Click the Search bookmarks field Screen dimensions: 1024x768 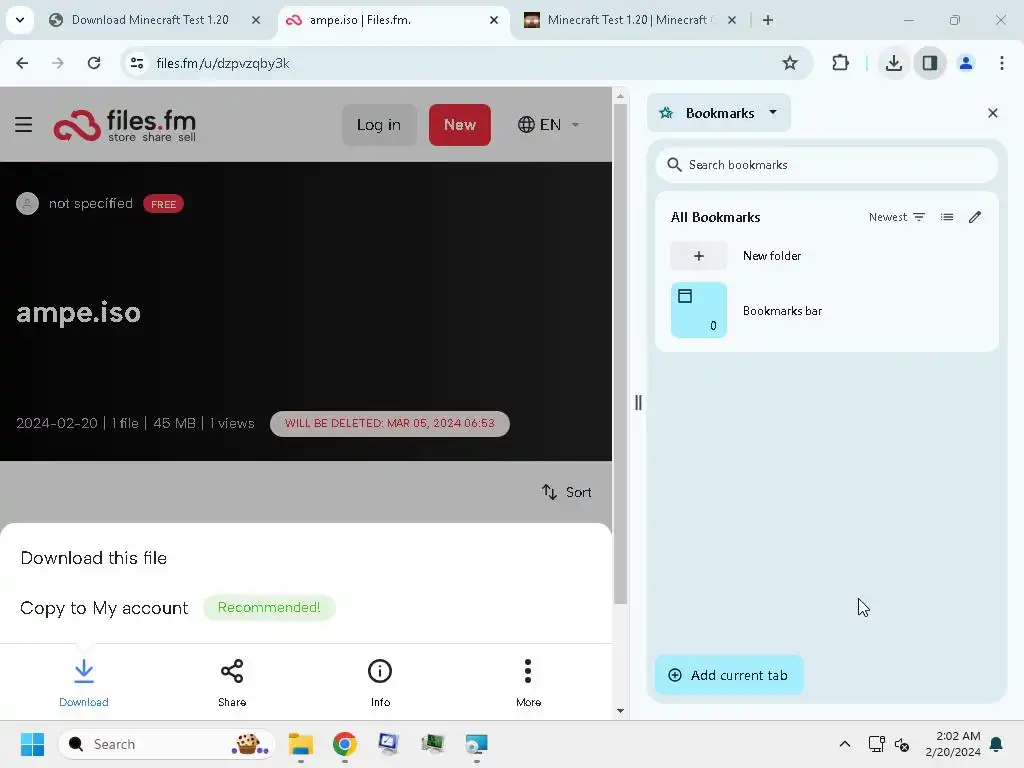point(826,165)
